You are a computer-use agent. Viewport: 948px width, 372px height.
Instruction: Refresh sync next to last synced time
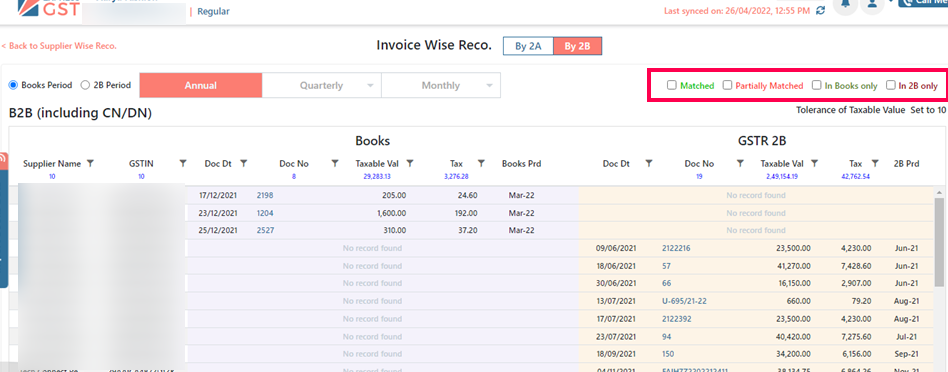[820, 11]
